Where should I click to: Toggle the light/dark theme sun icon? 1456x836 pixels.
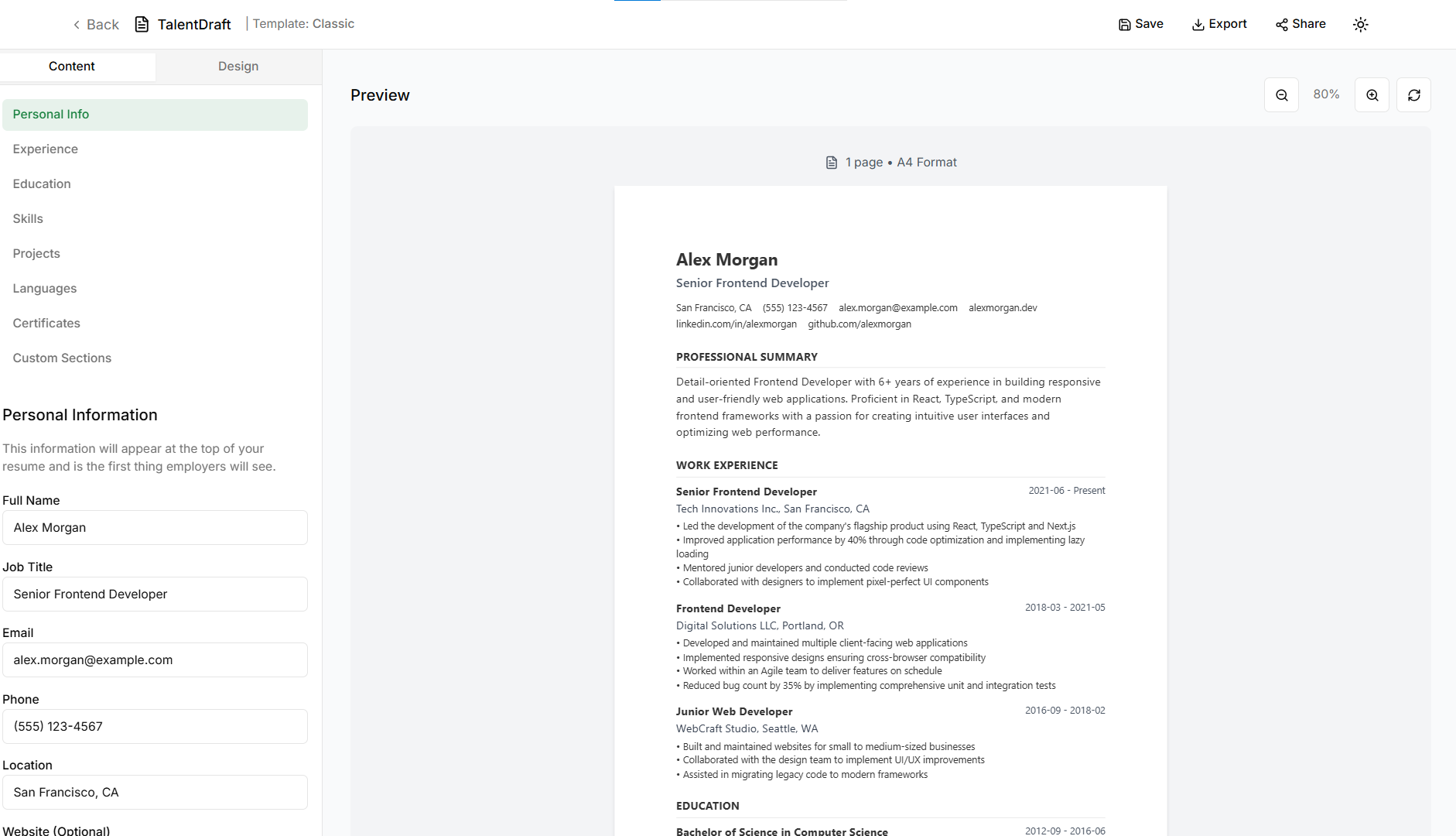1360,25
